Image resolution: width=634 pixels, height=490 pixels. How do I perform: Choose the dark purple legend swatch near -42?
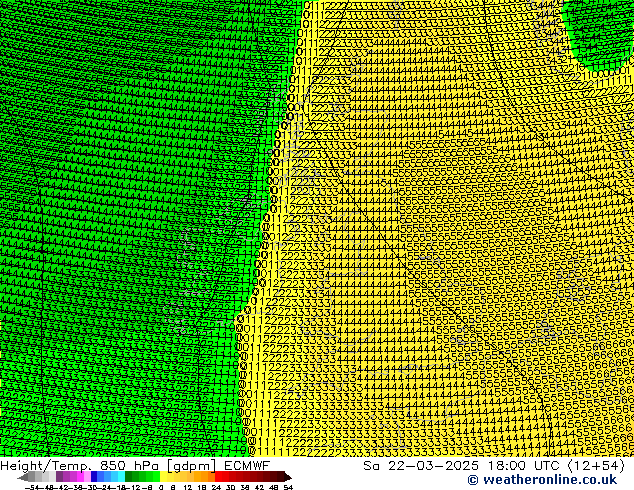(59, 476)
